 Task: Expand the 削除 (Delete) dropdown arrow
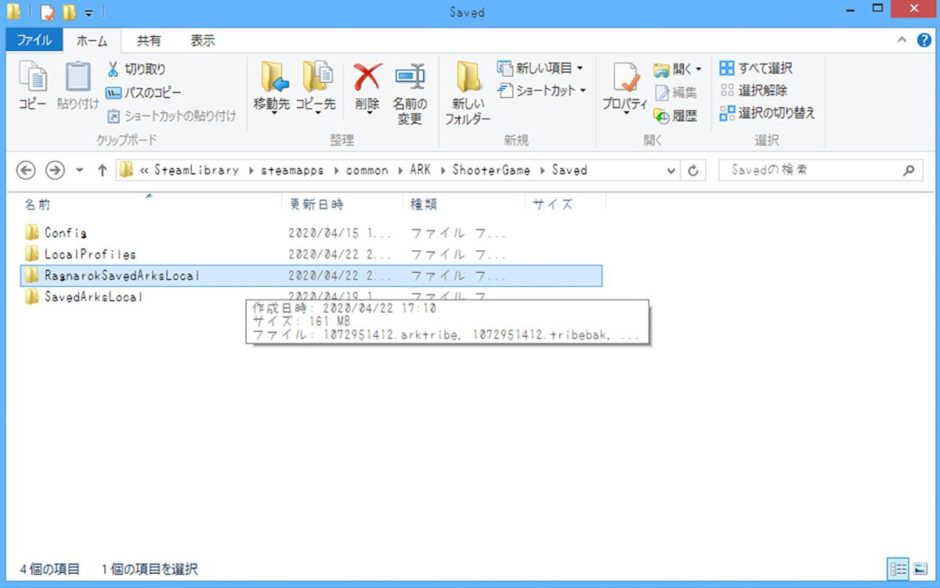(369, 113)
